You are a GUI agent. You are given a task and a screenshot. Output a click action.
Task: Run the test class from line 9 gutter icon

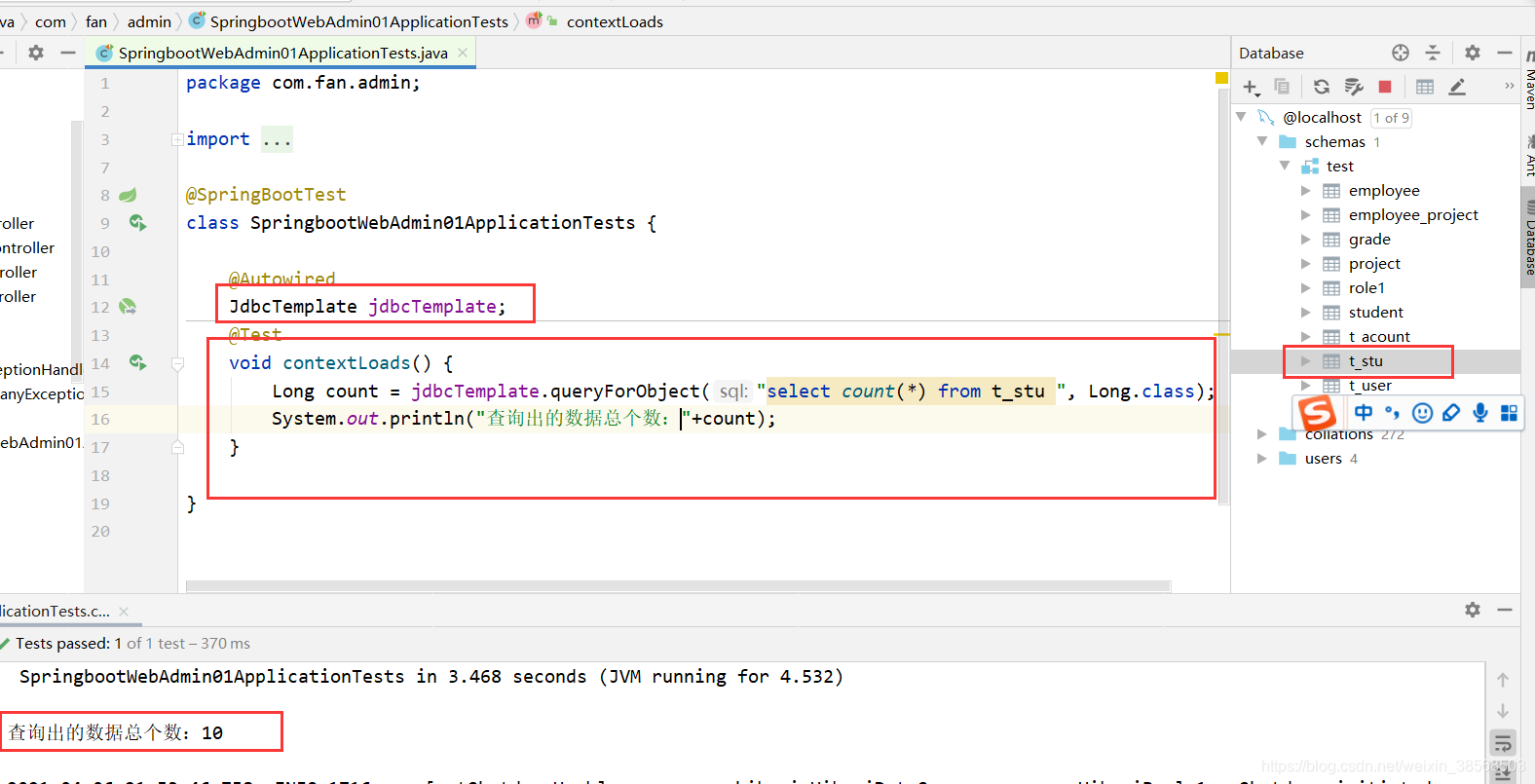tap(137, 223)
